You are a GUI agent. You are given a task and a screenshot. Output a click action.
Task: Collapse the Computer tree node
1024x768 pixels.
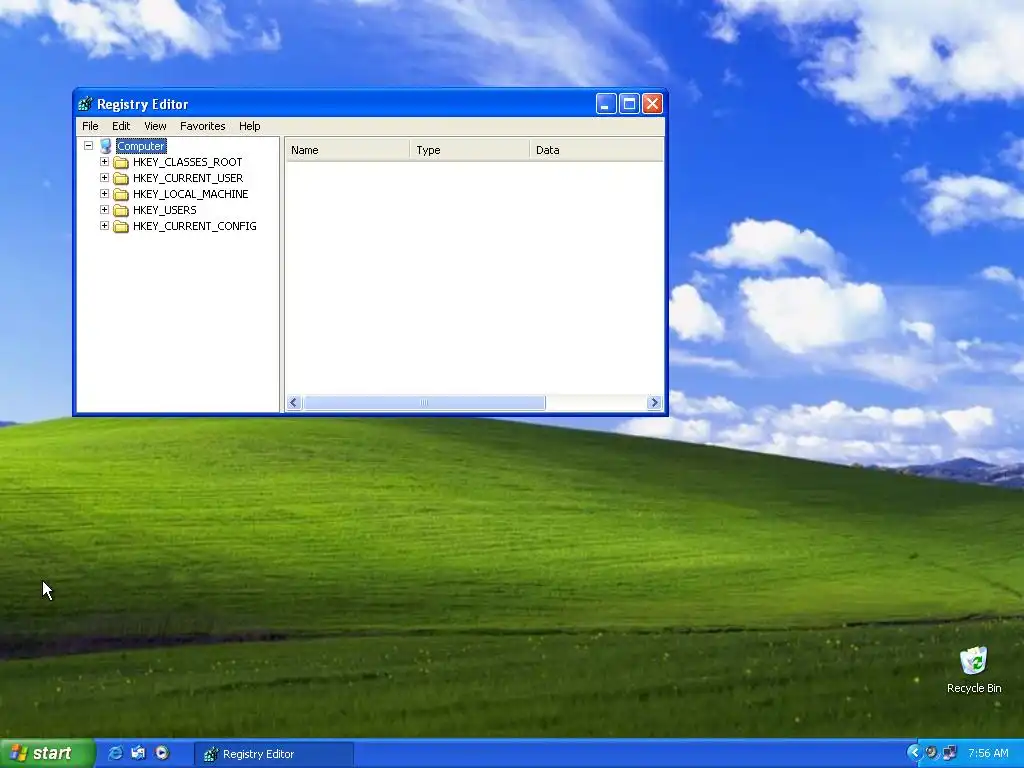pyautogui.click(x=89, y=146)
